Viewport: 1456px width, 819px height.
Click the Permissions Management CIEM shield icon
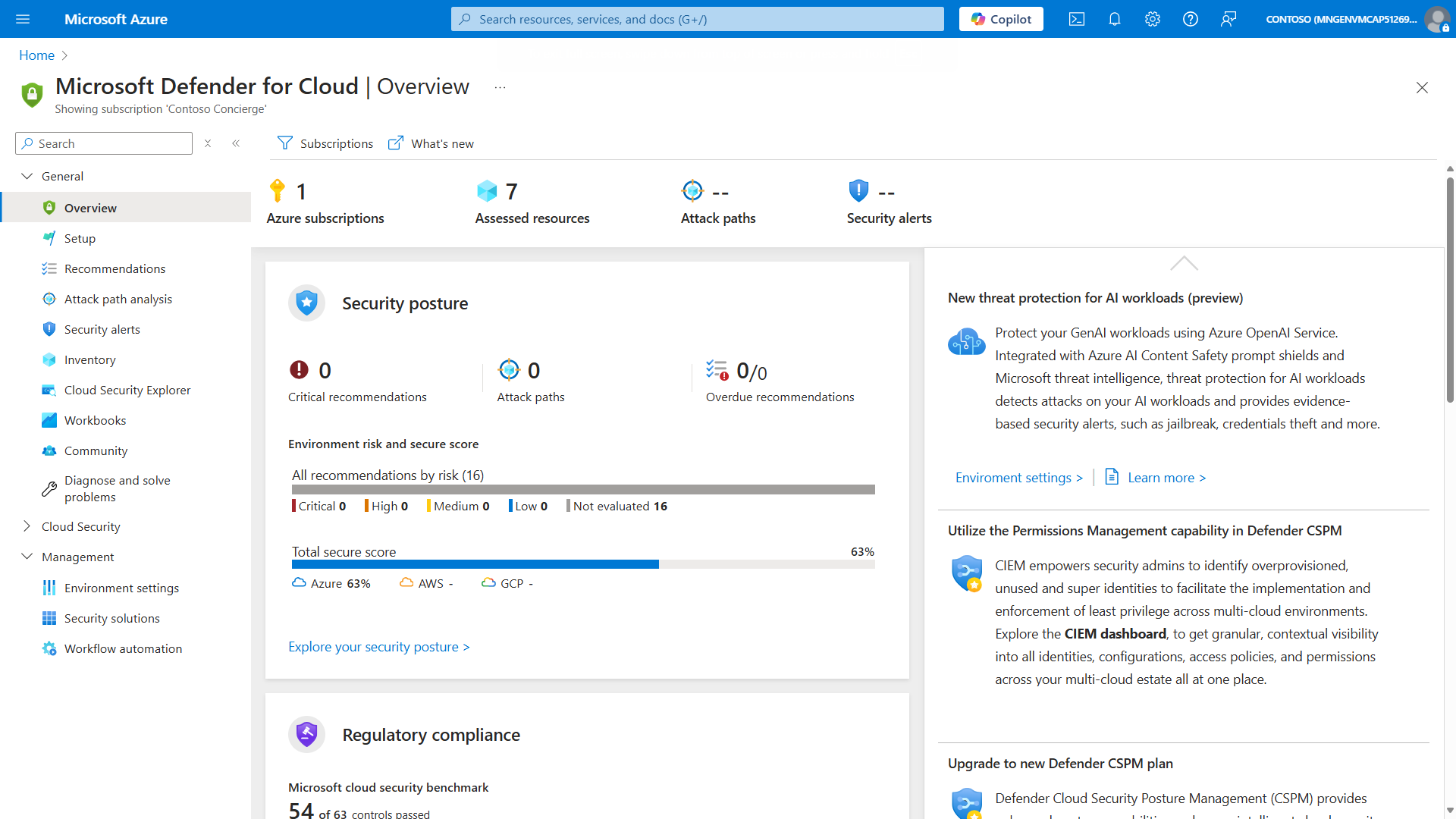point(967,573)
